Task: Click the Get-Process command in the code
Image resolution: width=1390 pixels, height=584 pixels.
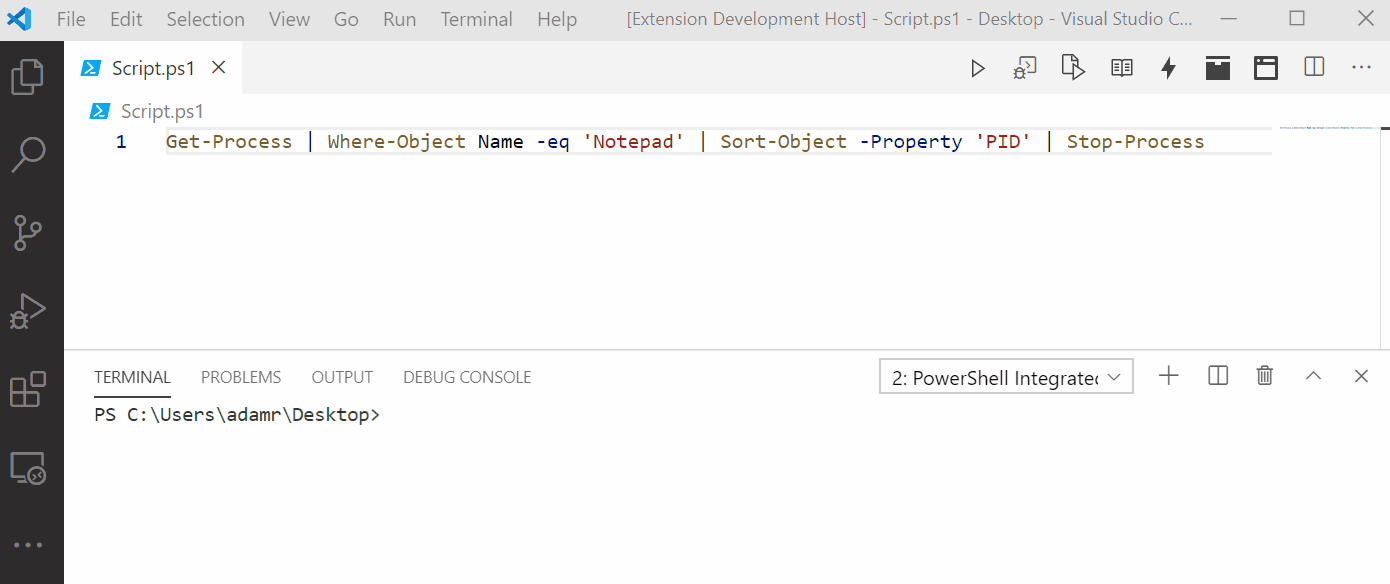Action: point(229,142)
